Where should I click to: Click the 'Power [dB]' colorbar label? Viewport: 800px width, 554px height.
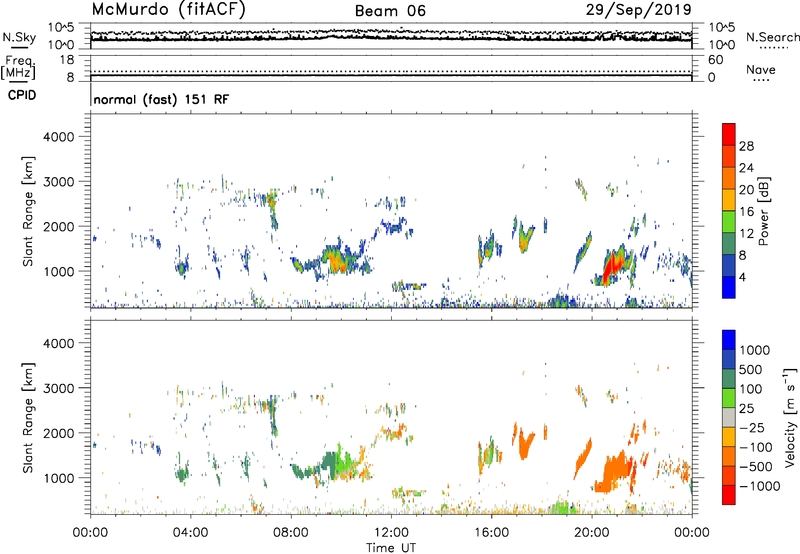point(763,211)
